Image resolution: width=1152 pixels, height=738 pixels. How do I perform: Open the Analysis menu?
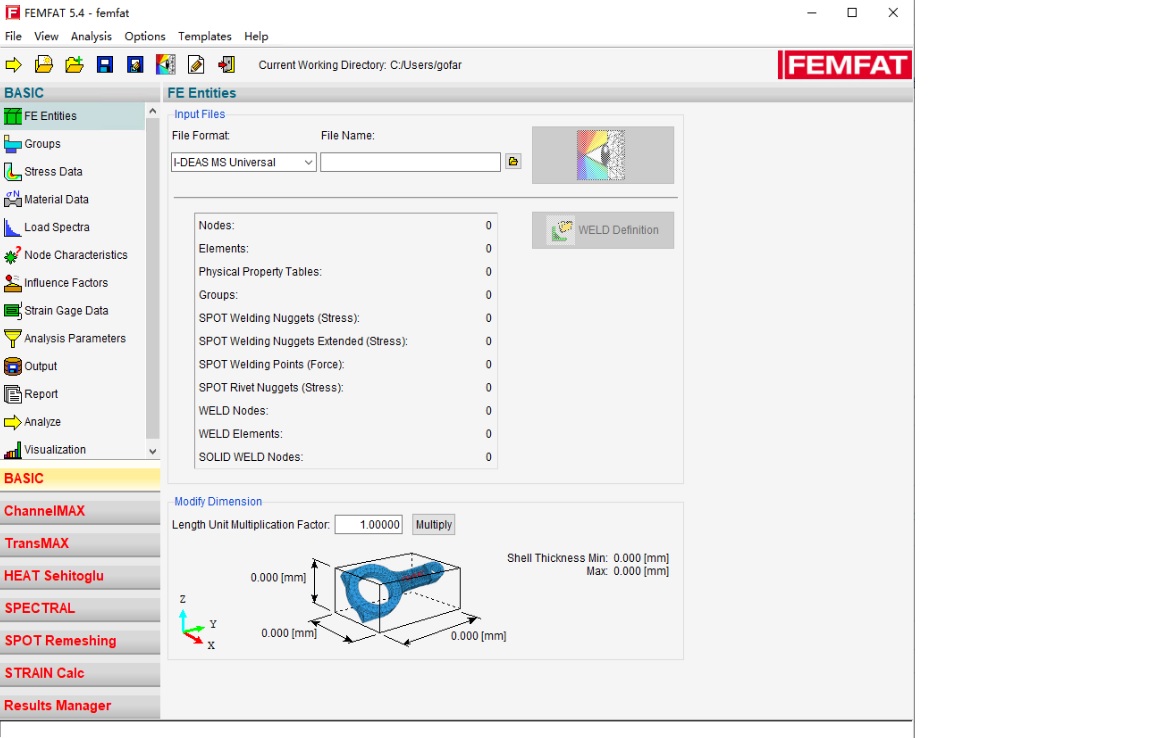pyautogui.click(x=91, y=36)
